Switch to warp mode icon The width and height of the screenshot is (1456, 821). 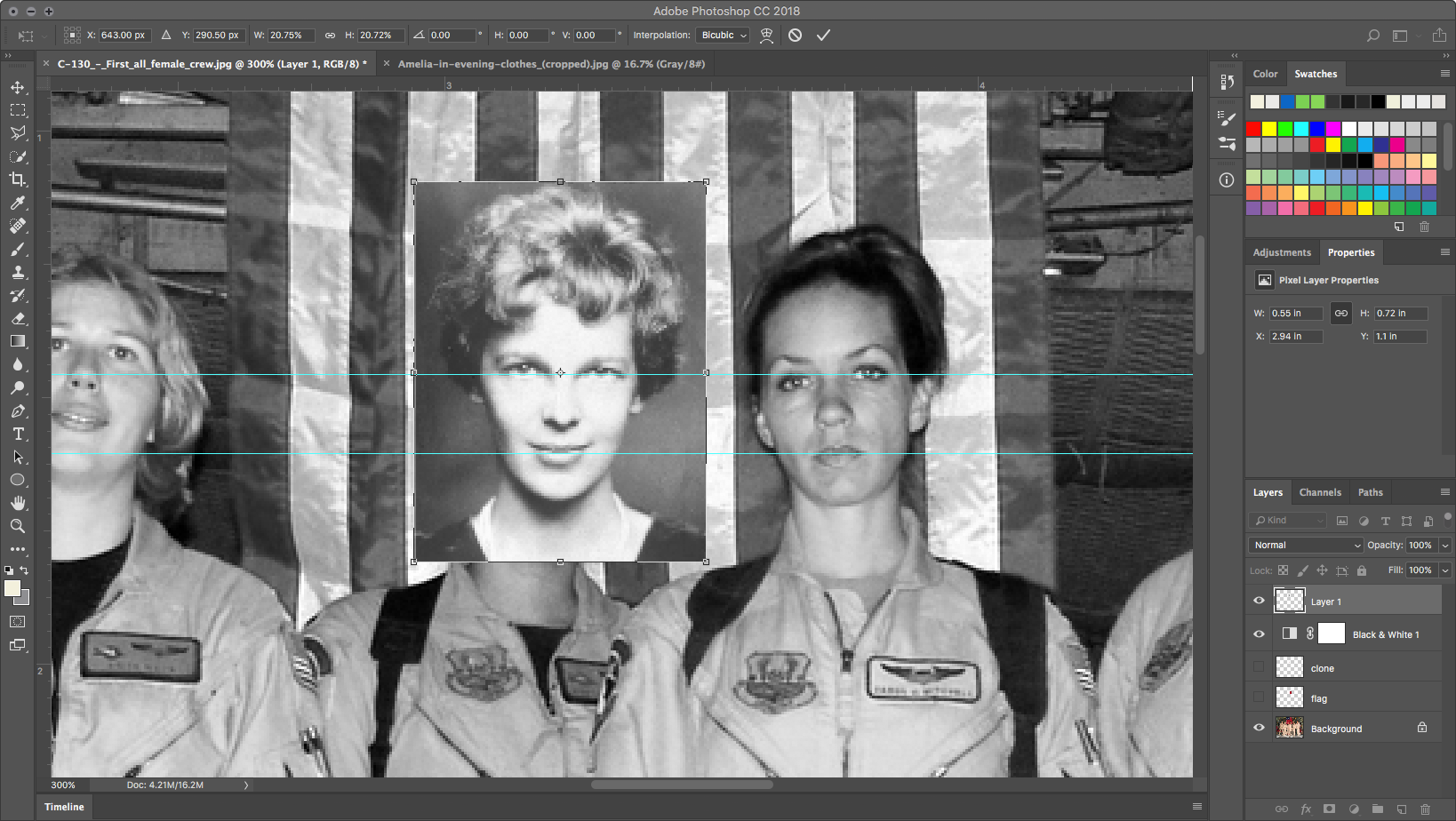coord(766,36)
